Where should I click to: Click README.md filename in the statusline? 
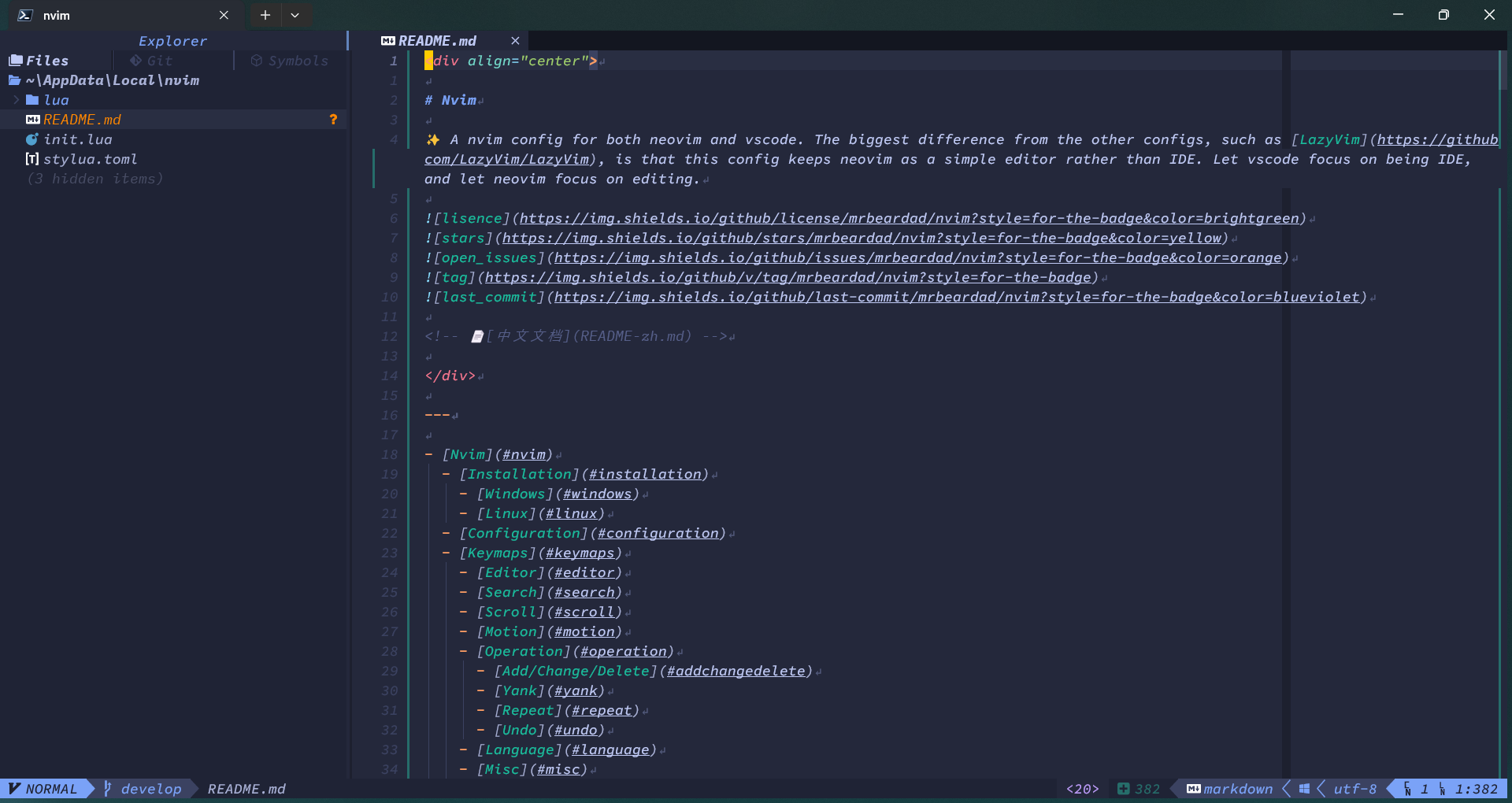coord(246,789)
